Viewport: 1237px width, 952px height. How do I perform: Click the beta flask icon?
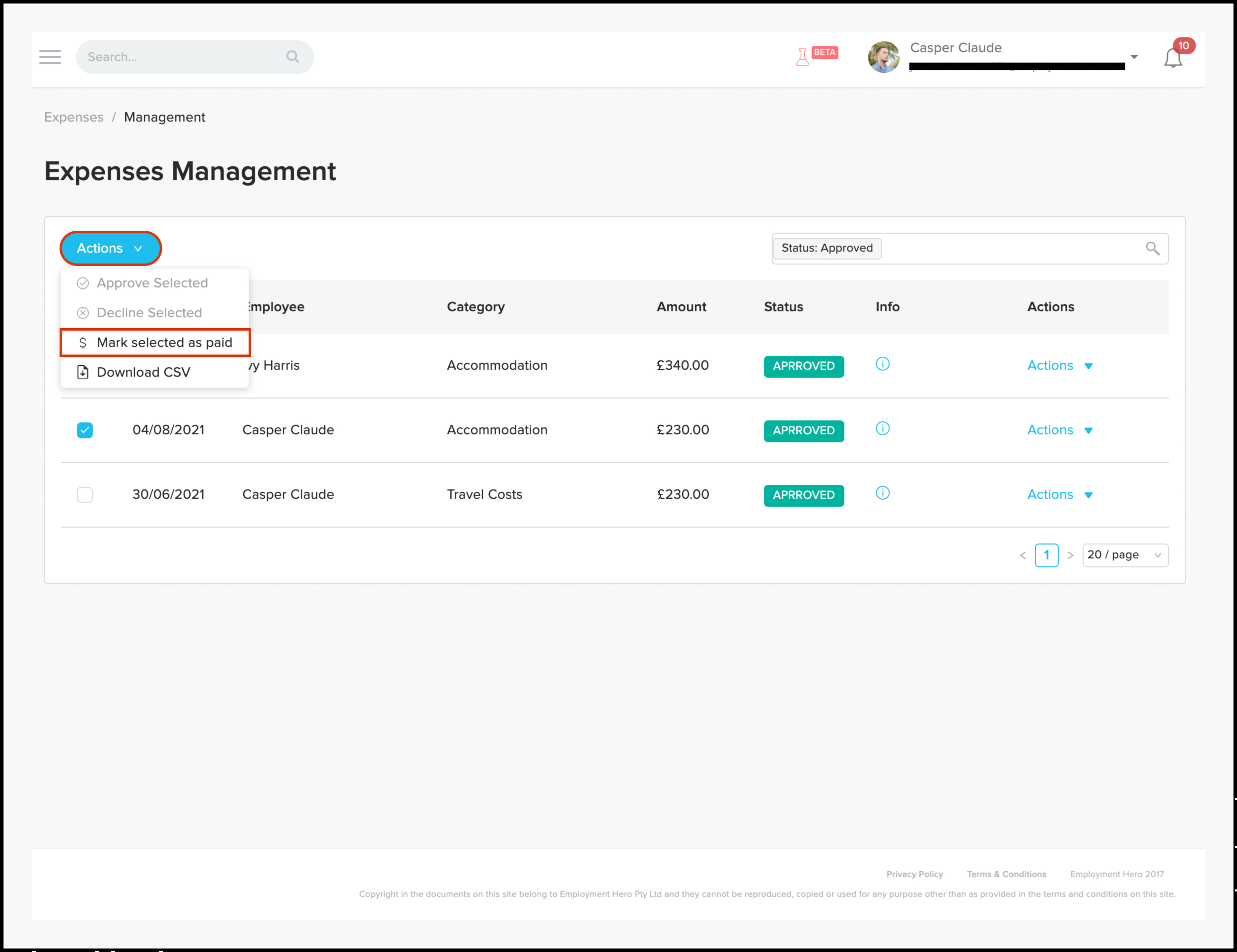(802, 57)
